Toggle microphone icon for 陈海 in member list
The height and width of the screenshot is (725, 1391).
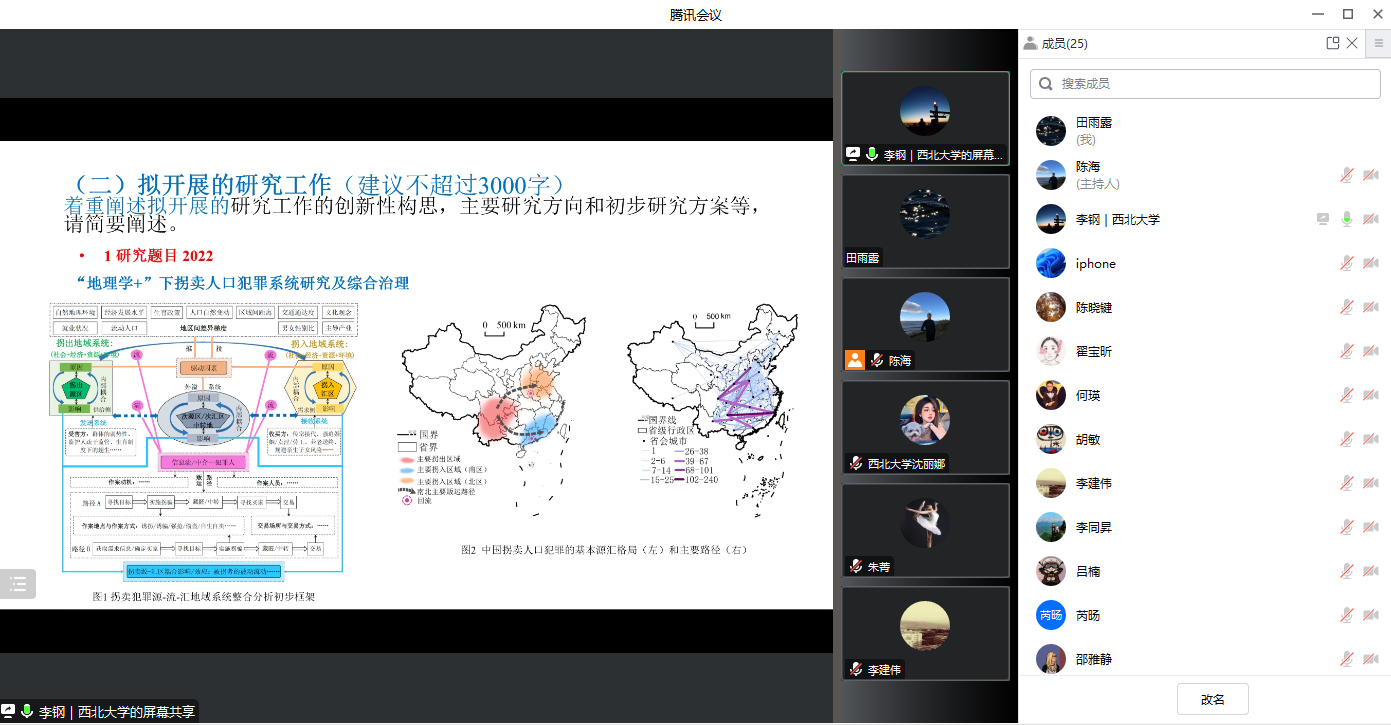[1347, 175]
